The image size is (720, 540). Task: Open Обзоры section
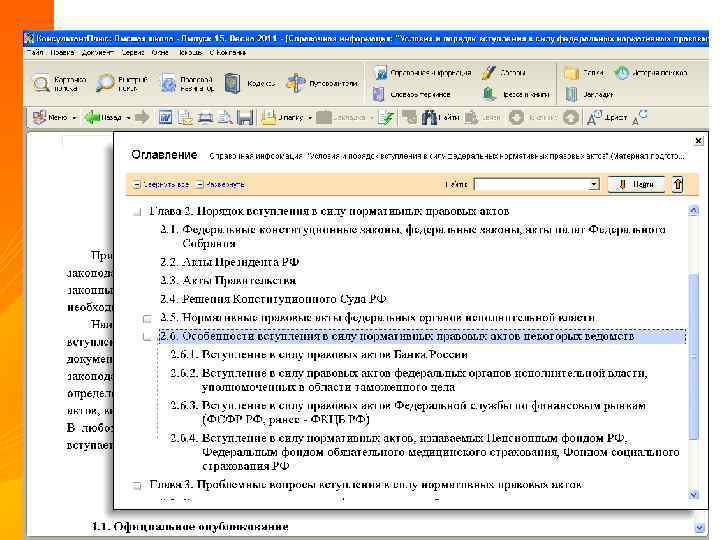coord(504,73)
